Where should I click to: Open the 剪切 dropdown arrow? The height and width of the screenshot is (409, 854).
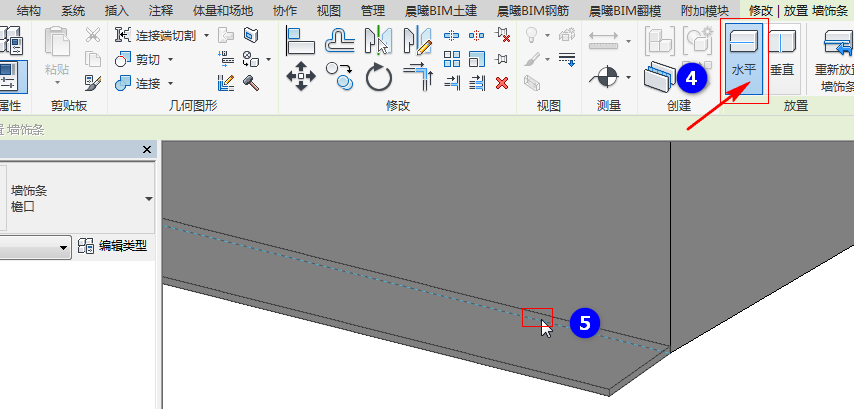(170, 59)
